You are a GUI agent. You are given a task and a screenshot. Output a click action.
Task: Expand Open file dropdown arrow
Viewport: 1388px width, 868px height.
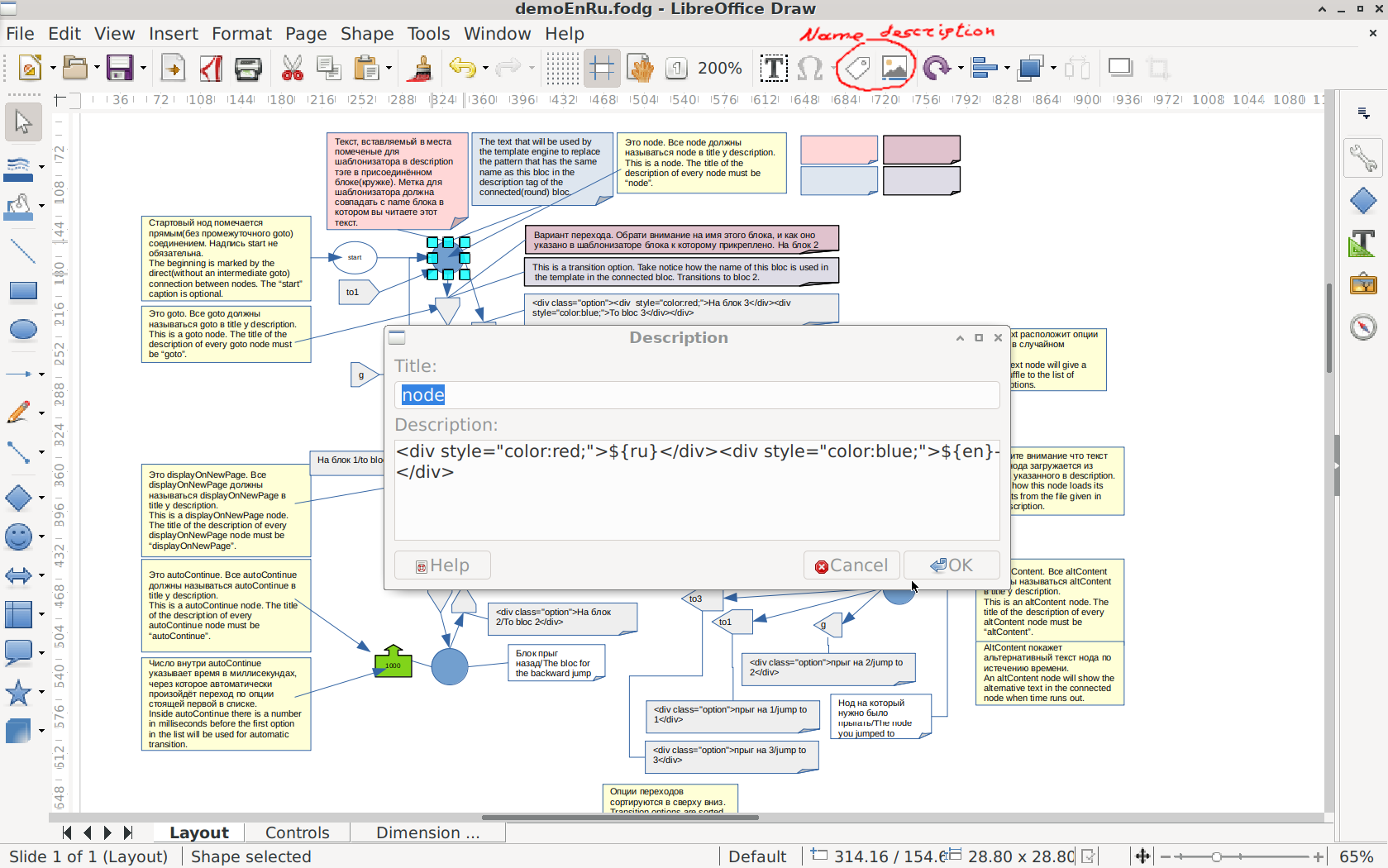pyautogui.click(x=97, y=69)
